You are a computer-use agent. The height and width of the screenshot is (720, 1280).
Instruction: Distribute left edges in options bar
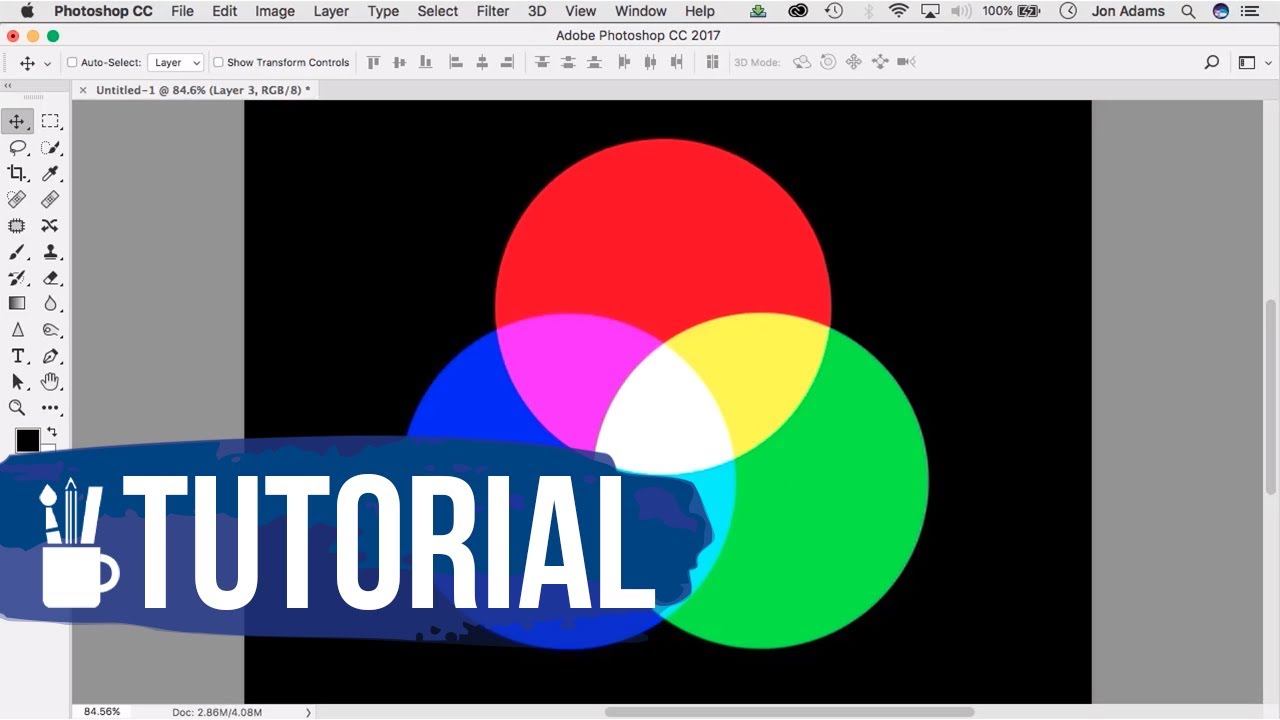(x=624, y=62)
